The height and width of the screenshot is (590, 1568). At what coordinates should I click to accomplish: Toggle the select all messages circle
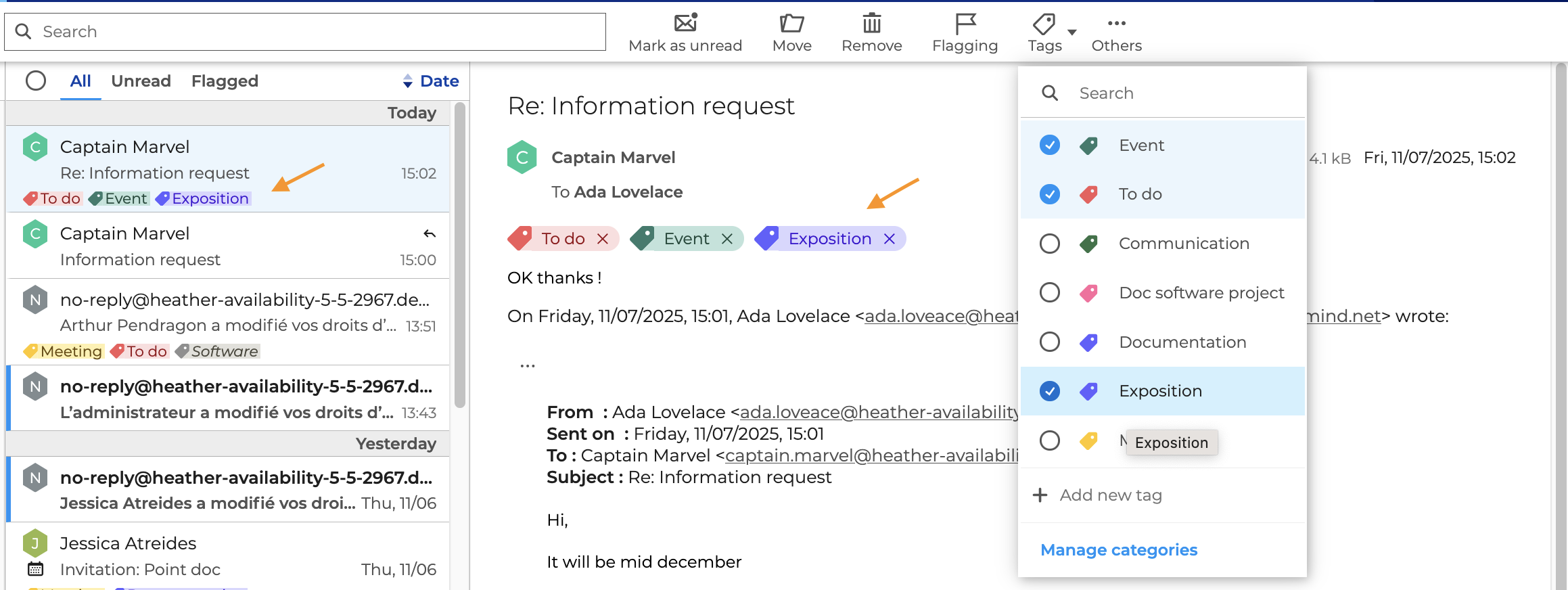click(x=36, y=81)
